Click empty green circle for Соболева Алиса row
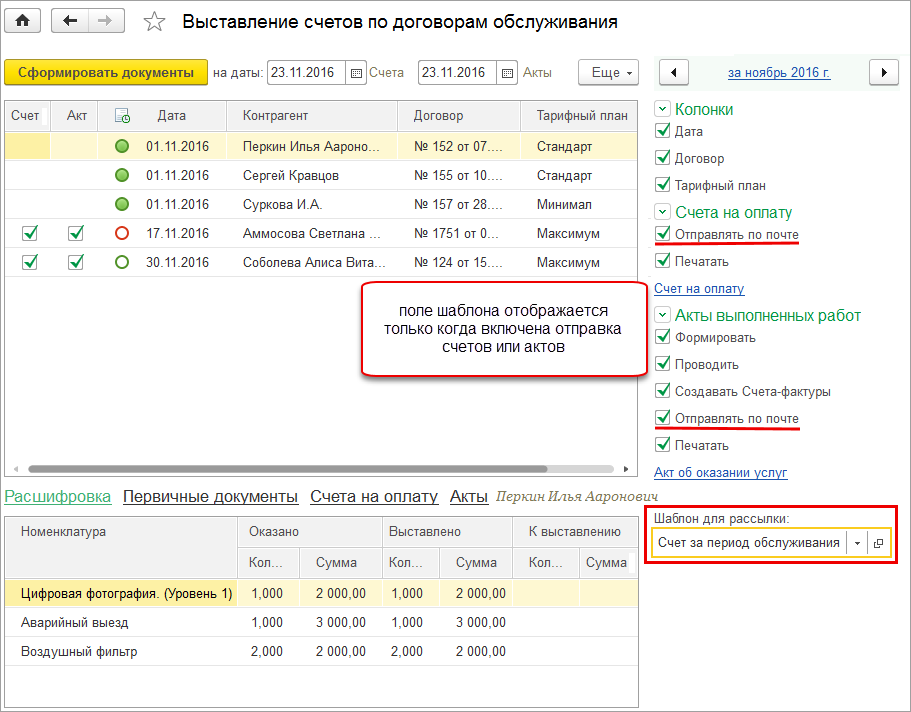Image resolution: width=911 pixels, height=712 pixels. pos(122,262)
